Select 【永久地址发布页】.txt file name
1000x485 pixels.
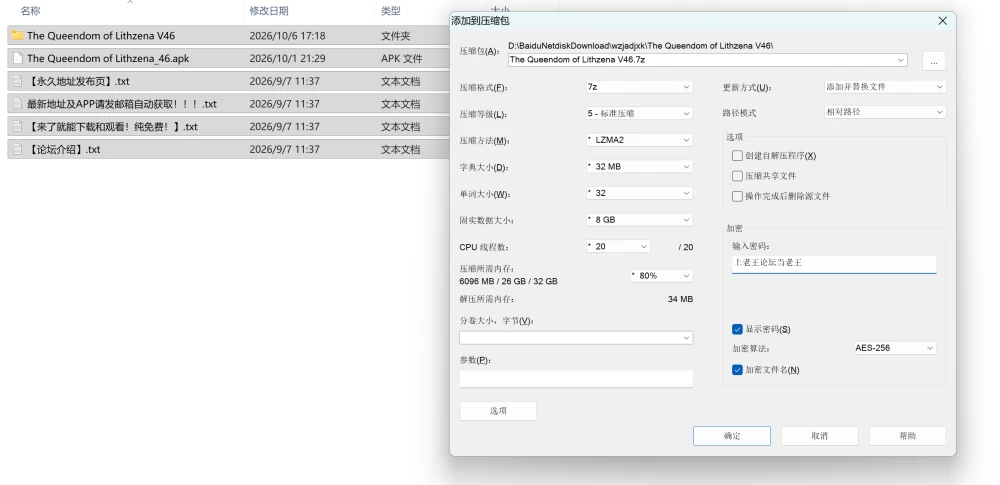78,82
